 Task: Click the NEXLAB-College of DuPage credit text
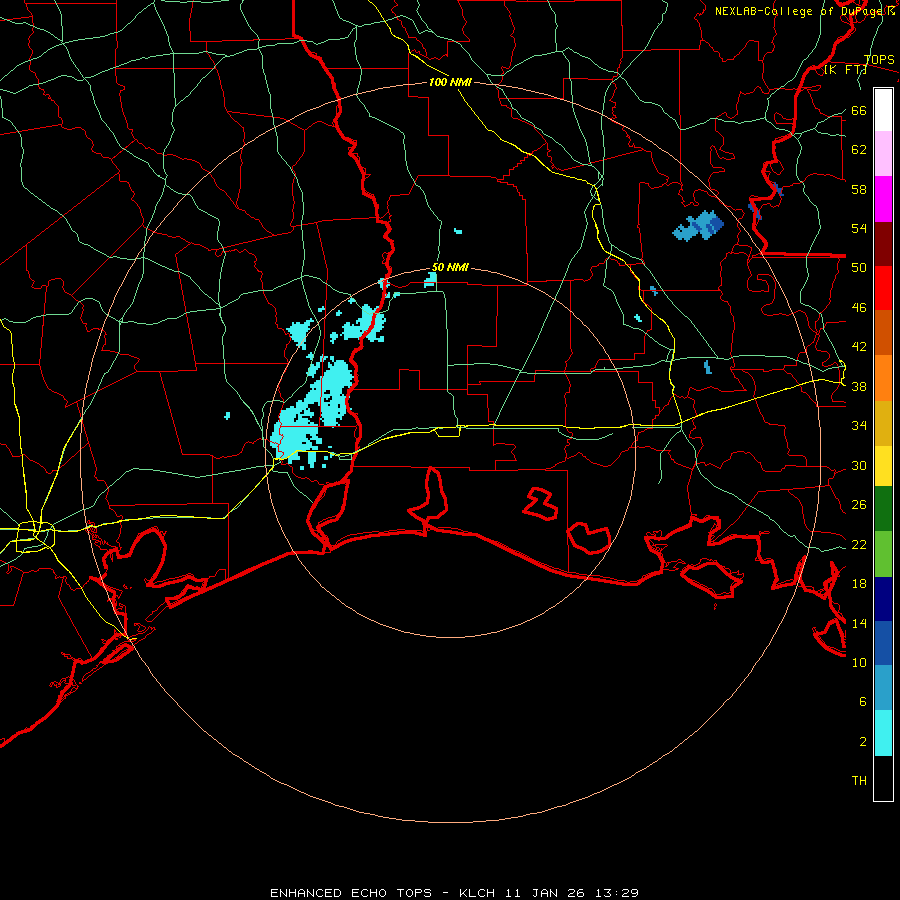[805, 11]
